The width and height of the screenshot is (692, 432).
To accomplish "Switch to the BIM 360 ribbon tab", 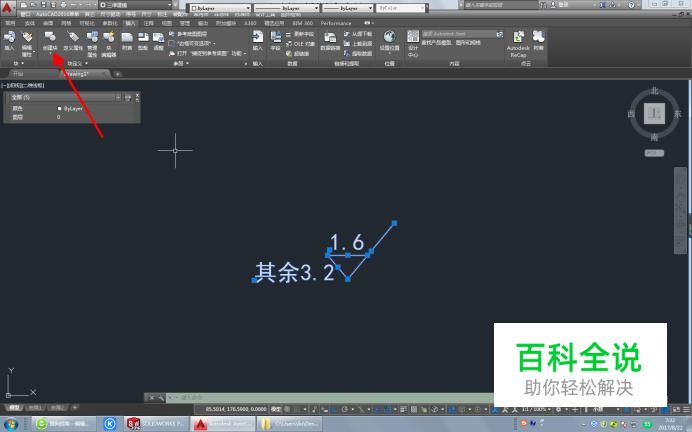I will click(302, 23).
